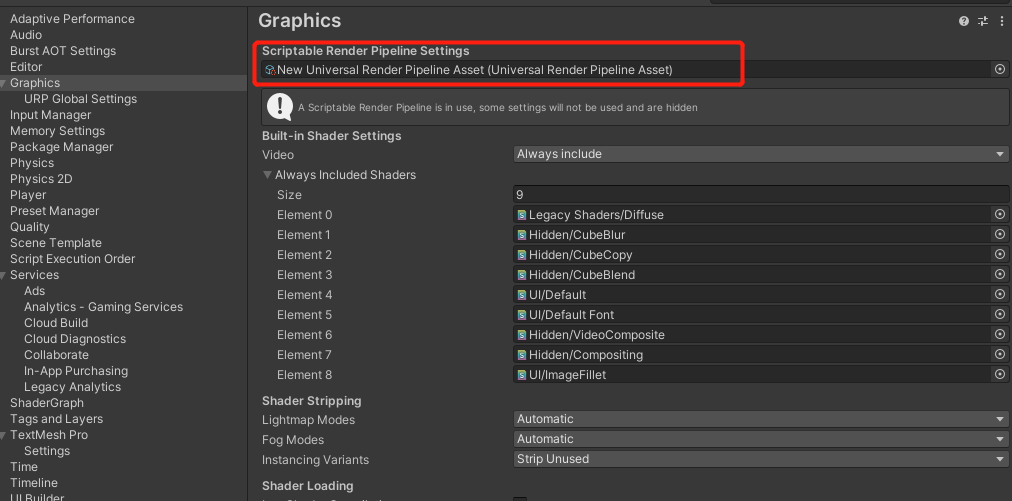Select Input Manager settings
The height and width of the screenshot is (501, 1012).
[50, 115]
